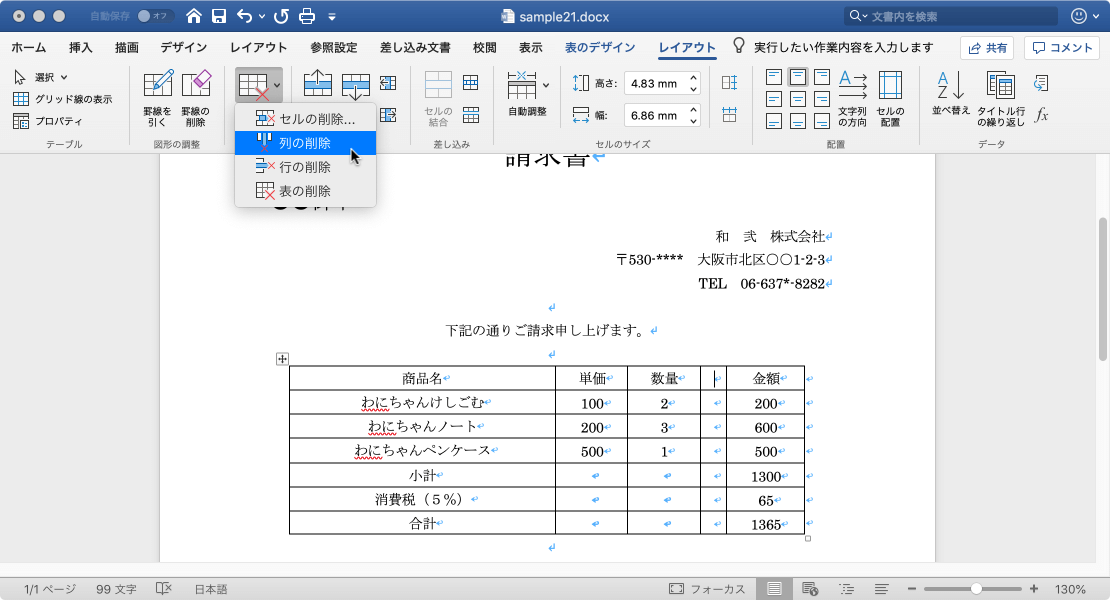Click the Home icon in the title bar

[193, 16]
